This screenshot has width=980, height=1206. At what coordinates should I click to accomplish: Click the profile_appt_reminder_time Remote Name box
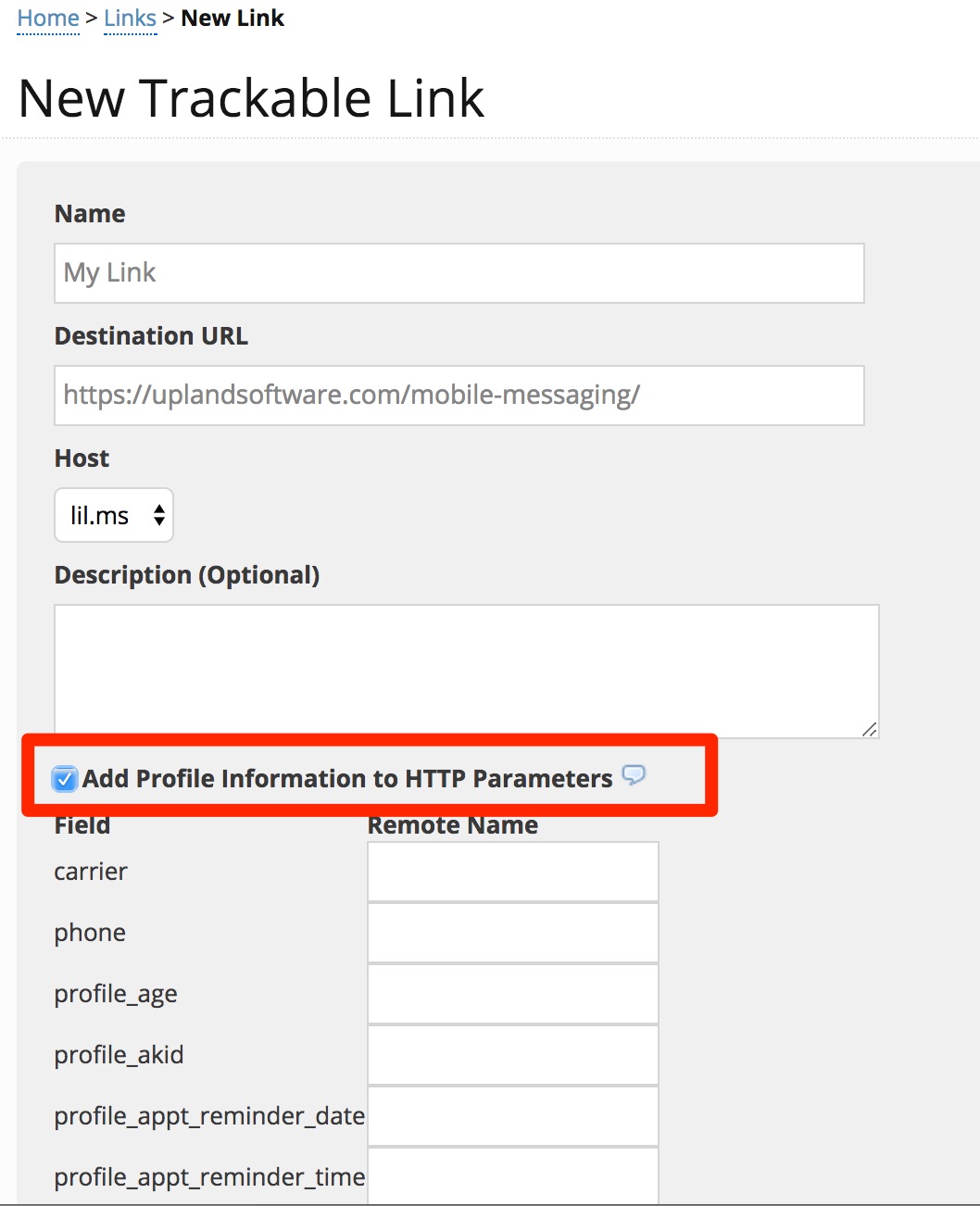(x=512, y=1175)
